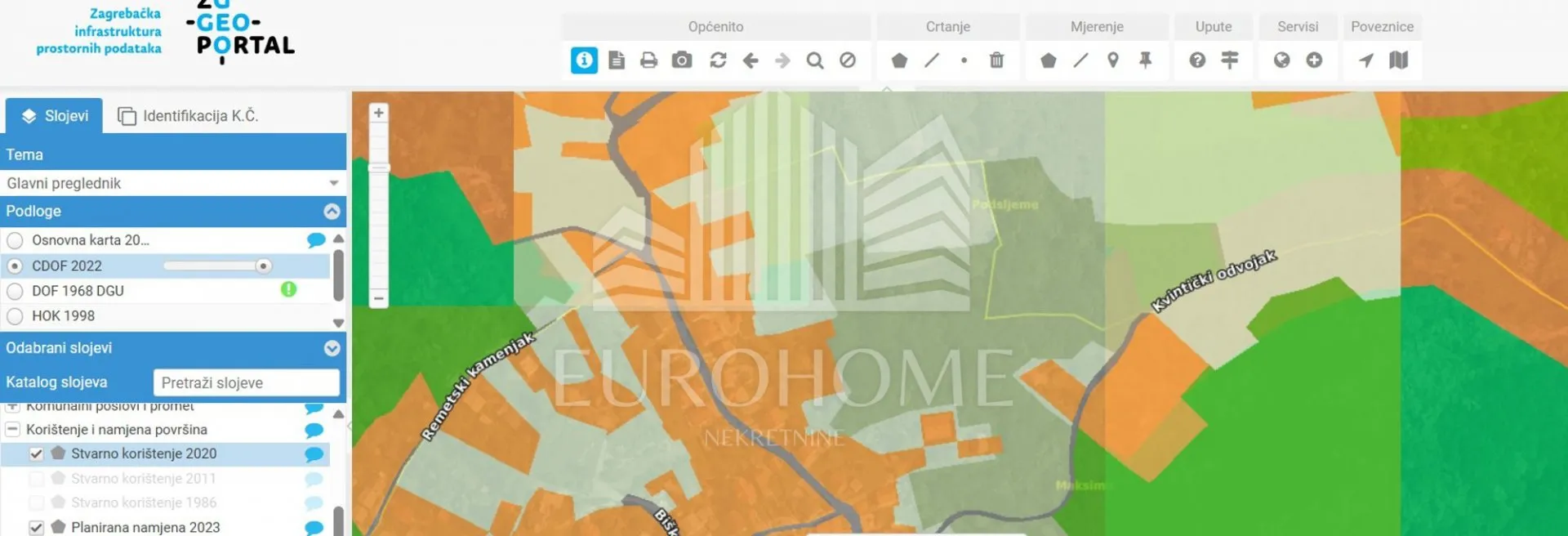Delete drawings with trash icon
The width and height of the screenshot is (1568, 536).
pos(996,60)
